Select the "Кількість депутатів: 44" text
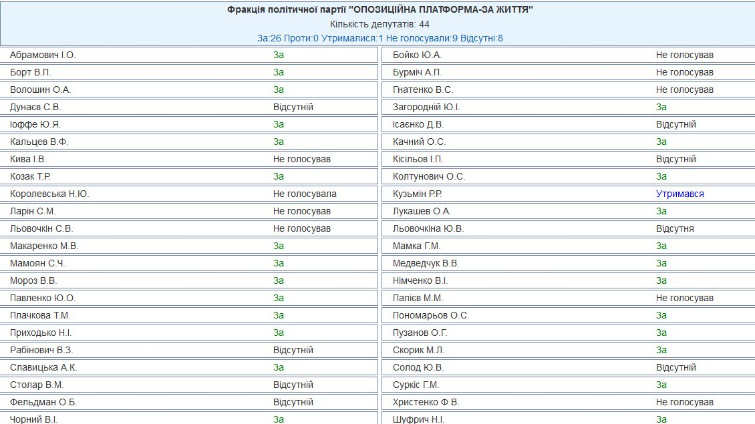The height and width of the screenshot is (424, 755). point(379,23)
